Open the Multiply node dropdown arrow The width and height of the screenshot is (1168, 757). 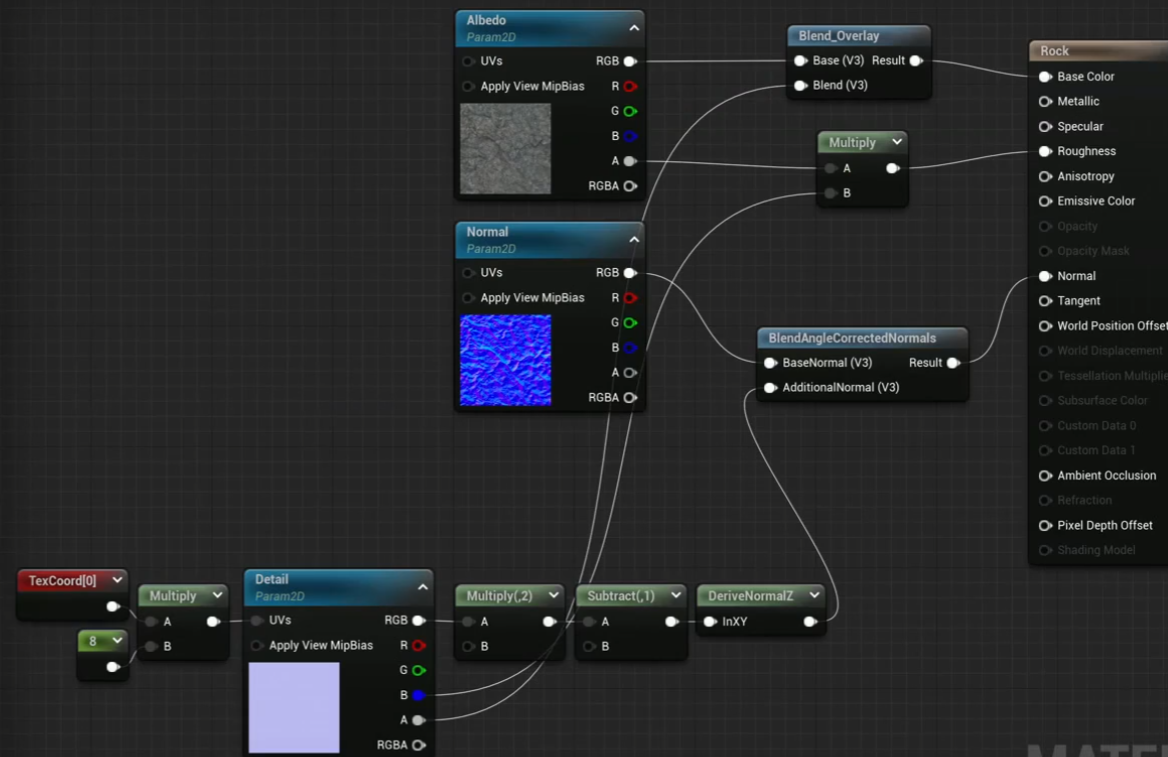[x=897, y=142]
